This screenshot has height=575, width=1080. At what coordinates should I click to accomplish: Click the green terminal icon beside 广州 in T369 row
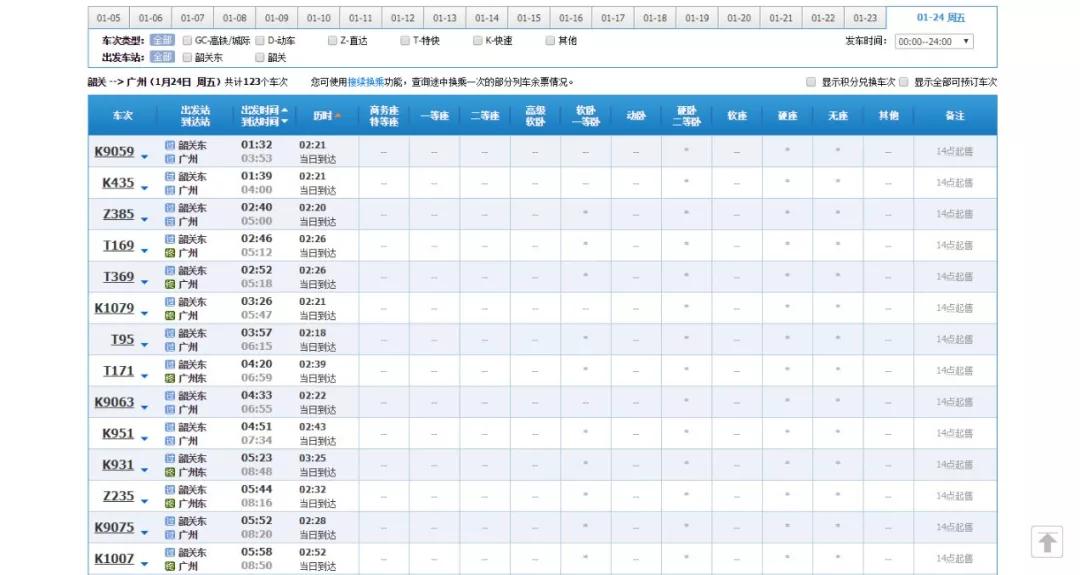(x=169, y=284)
